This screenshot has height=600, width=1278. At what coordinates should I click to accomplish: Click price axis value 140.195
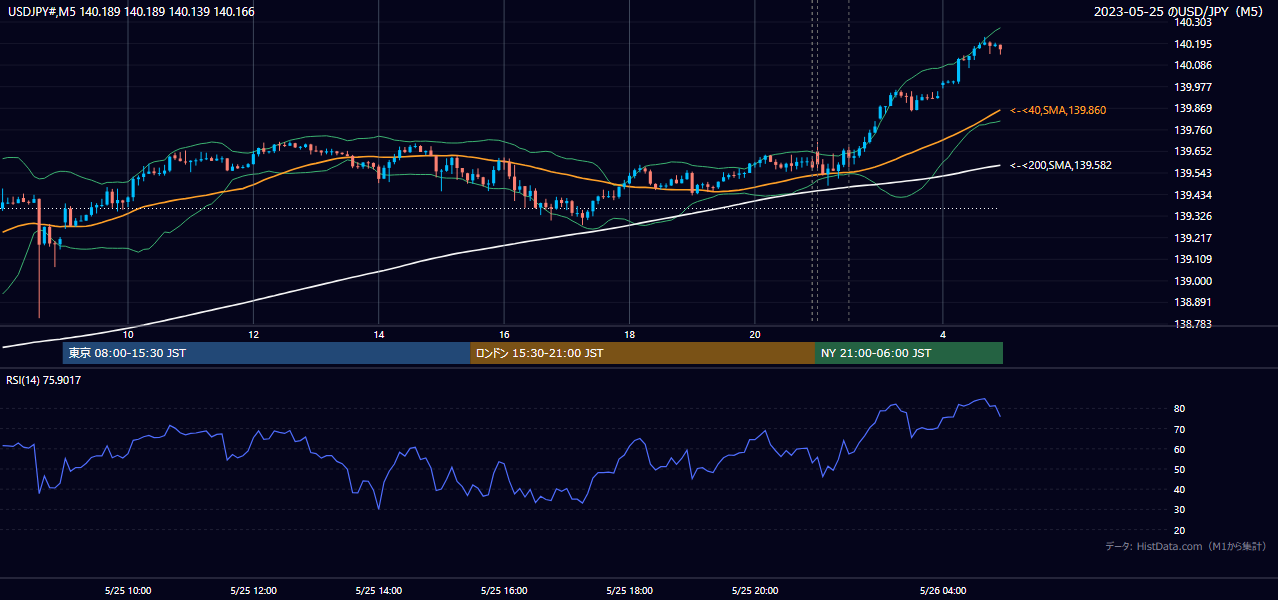tap(1192, 44)
